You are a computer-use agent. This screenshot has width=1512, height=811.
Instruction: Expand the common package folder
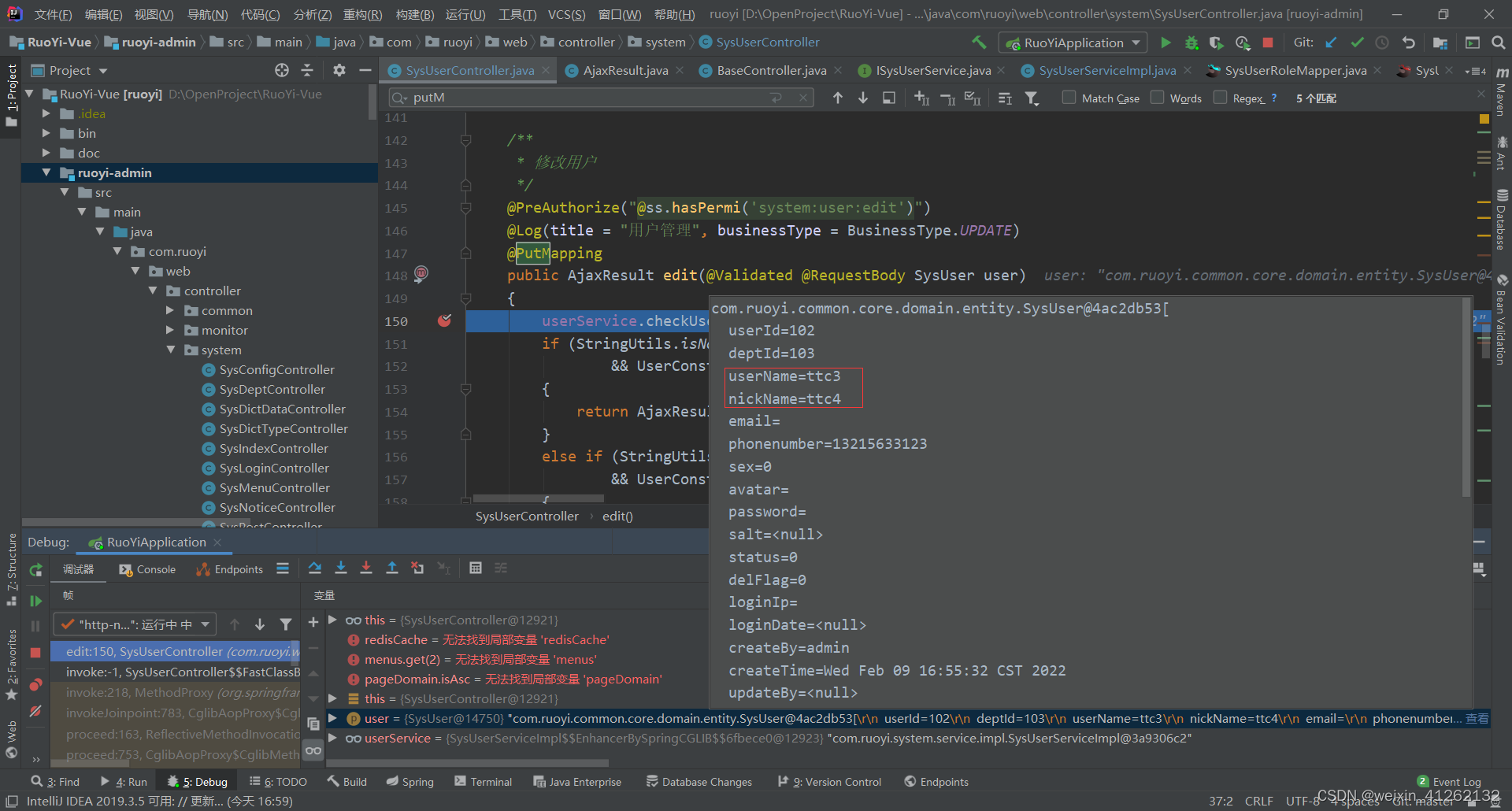pos(170,310)
